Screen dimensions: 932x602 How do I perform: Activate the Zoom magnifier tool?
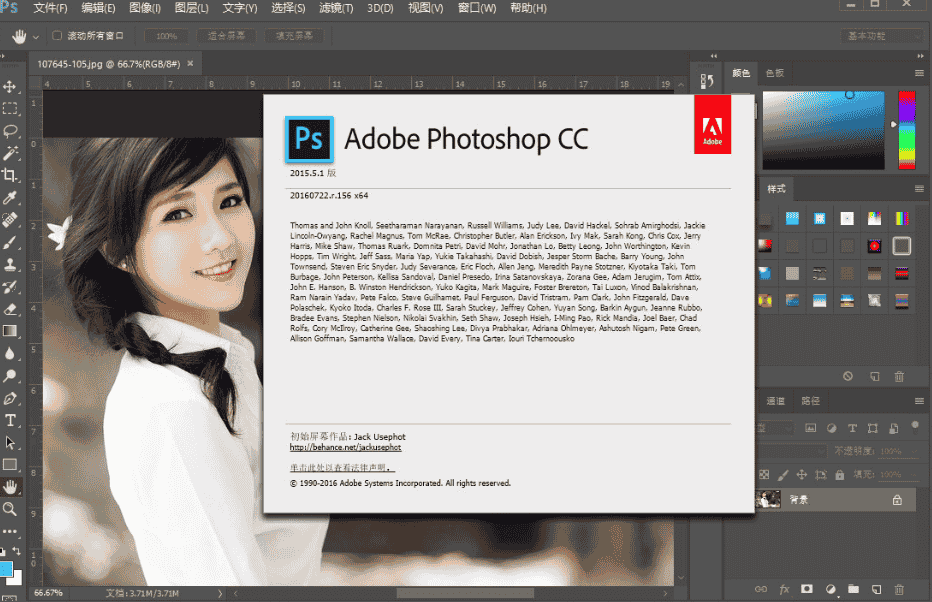[11, 509]
